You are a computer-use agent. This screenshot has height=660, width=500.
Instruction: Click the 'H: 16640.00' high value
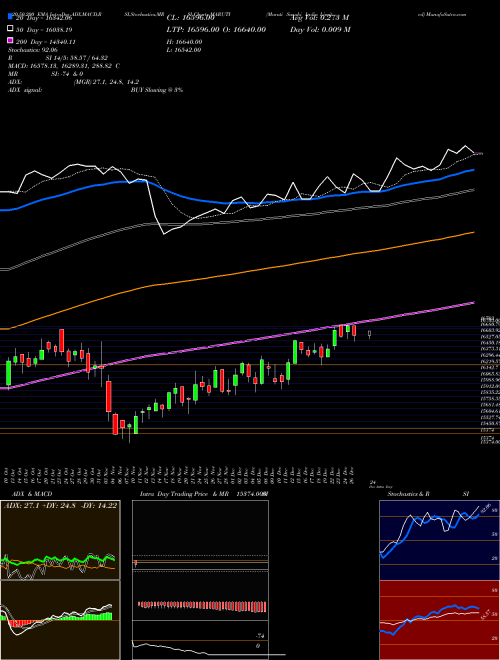pyautogui.click(x=184, y=42)
